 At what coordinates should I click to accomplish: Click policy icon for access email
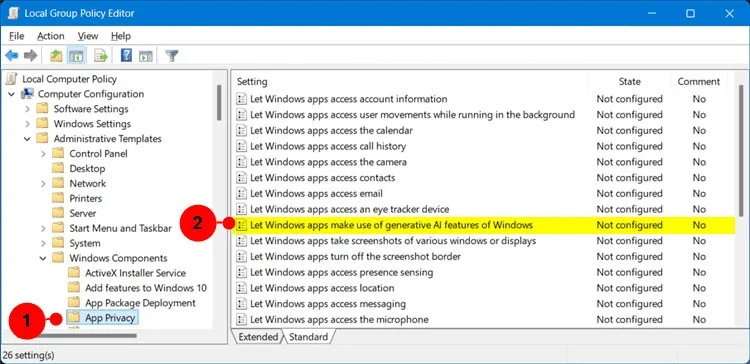pos(242,194)
